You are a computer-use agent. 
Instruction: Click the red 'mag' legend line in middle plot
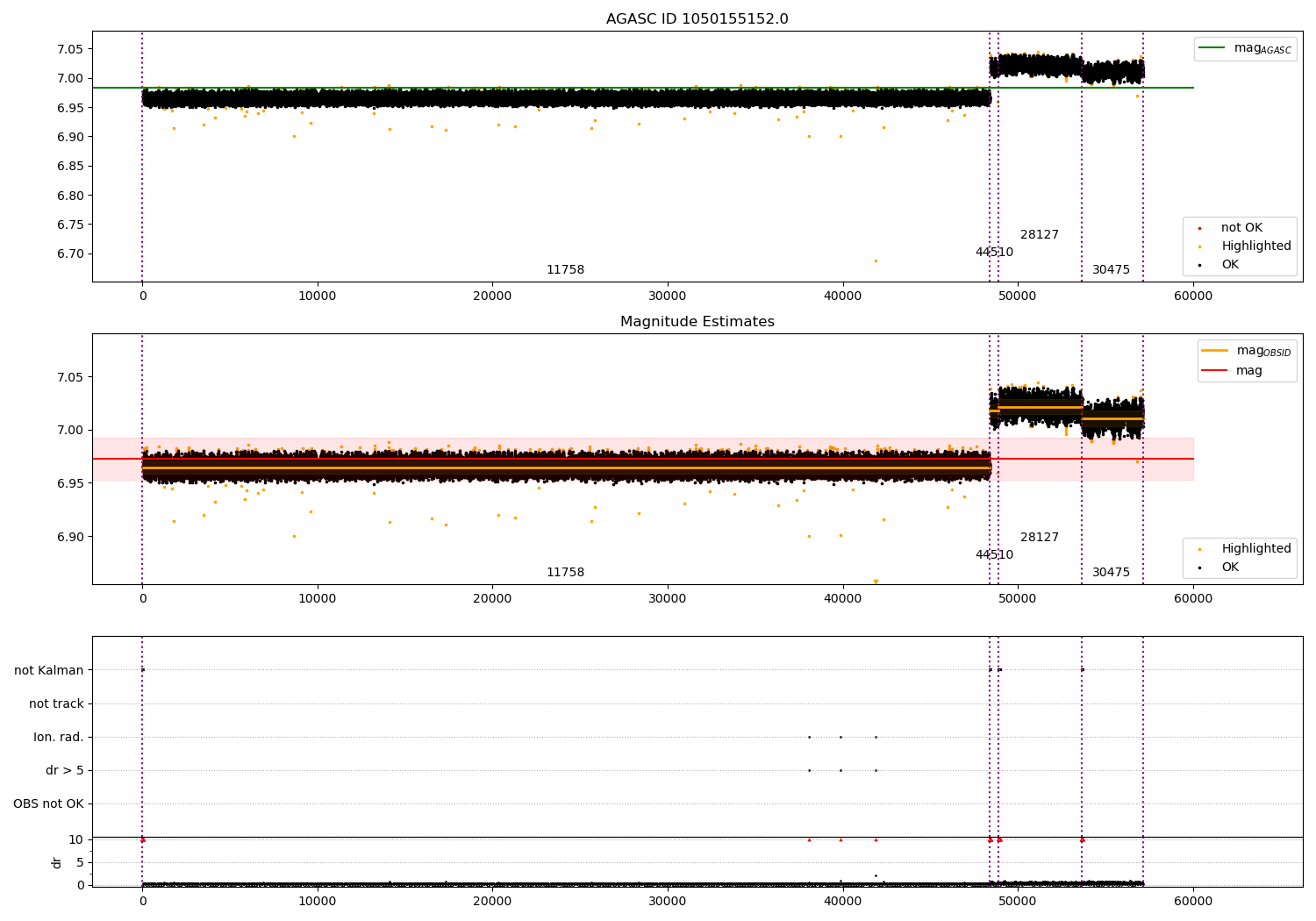[1214, 371]
